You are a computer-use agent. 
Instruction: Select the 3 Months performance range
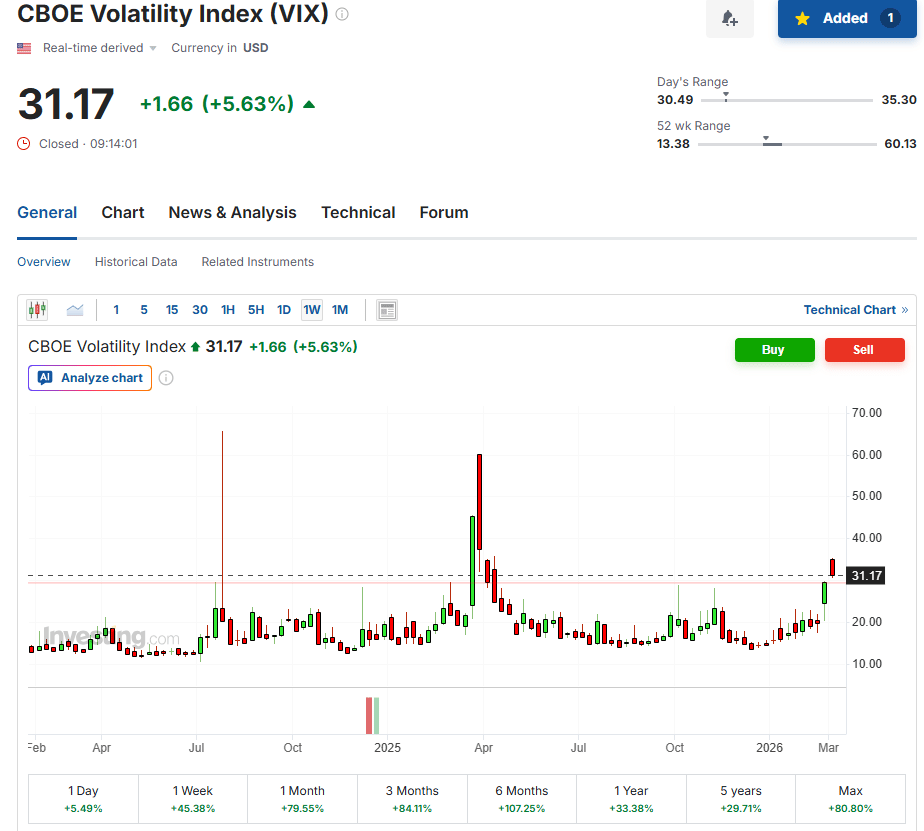412,799
